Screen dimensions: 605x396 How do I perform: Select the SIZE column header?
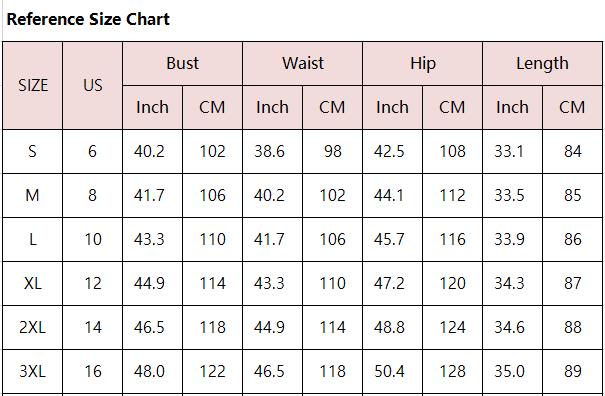(x=32, y=85)
